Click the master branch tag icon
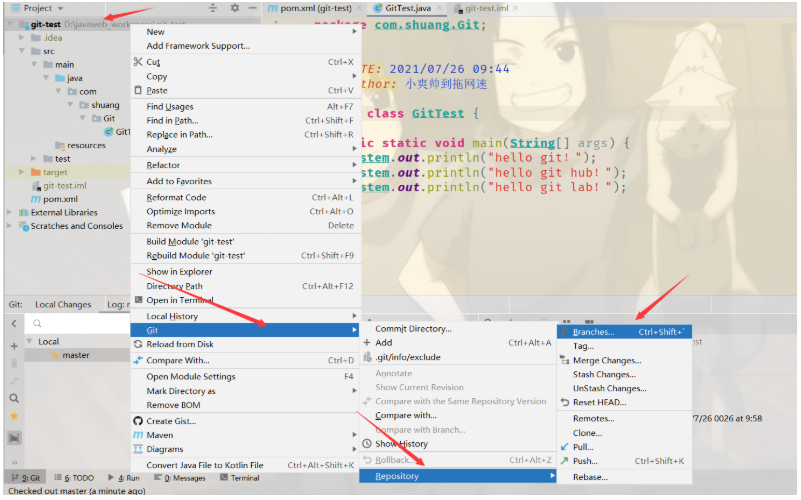Image resolution: width=801 pixels, height=500 pixels. (55, 355)
